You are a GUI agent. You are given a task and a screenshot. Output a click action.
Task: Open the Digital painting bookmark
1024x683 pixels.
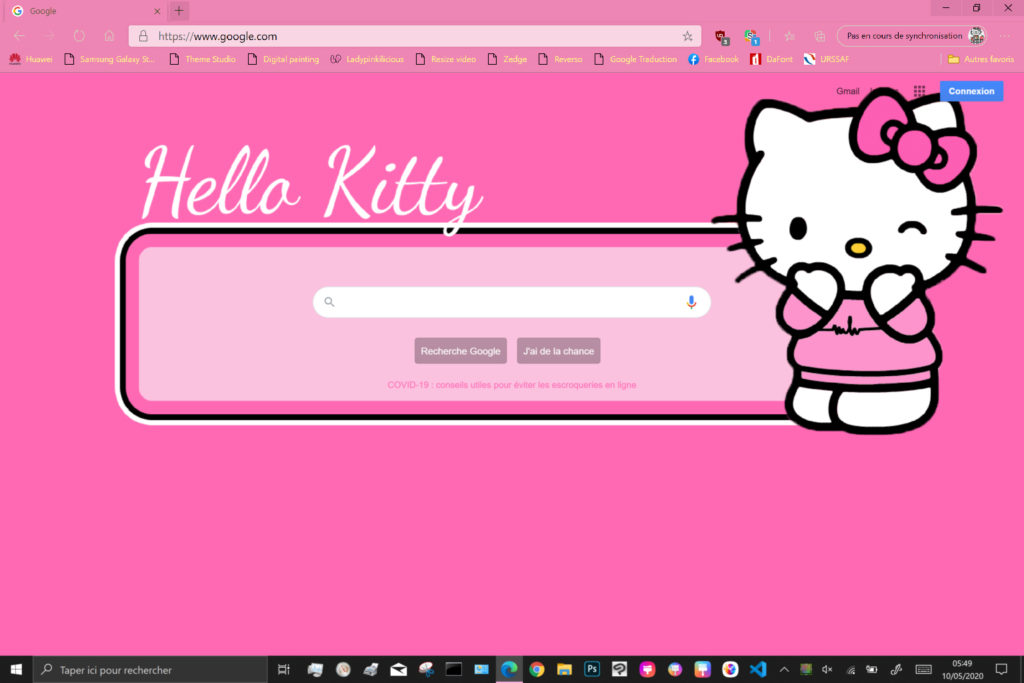tap(283, 59)
